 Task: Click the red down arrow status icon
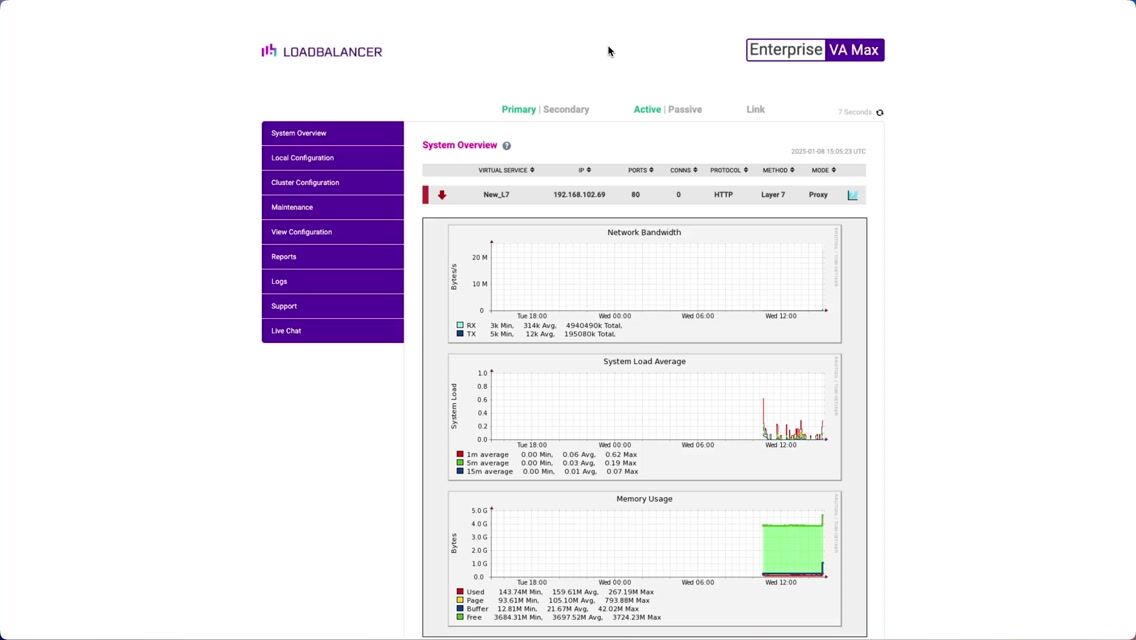pyautogui.click(x=442, y=195)
